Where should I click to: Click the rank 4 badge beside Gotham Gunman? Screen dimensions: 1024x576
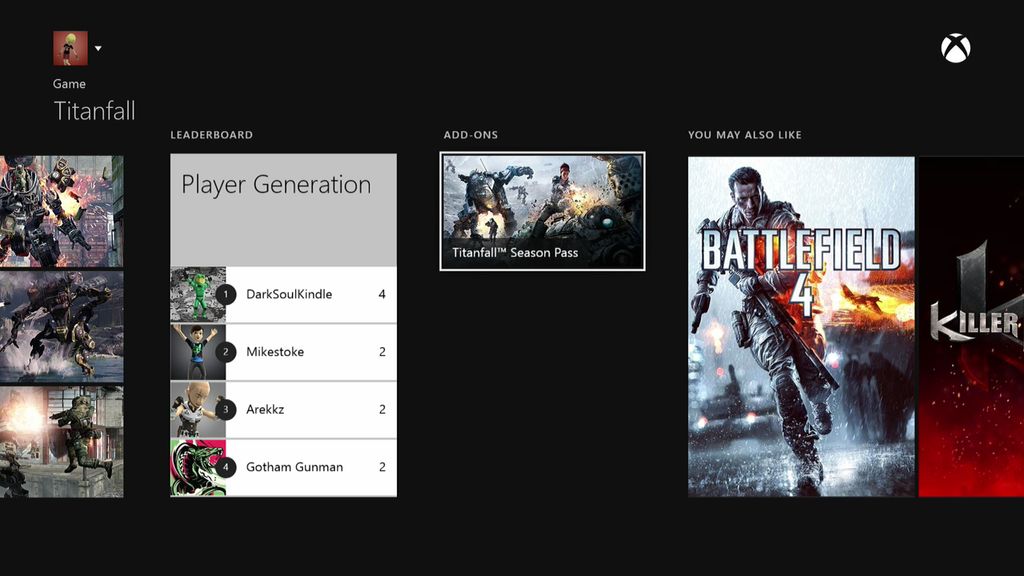pos(227,466)
